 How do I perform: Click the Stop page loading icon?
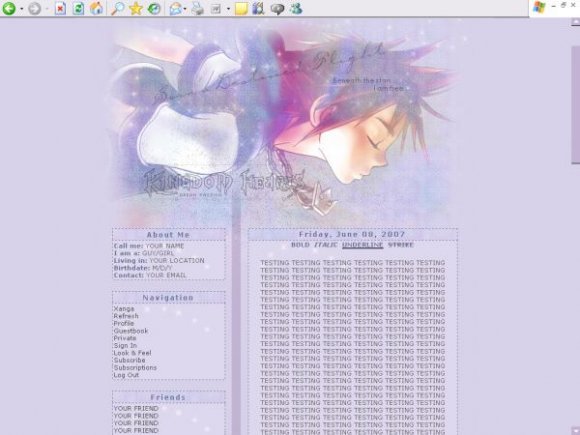(x=60, y=8)
